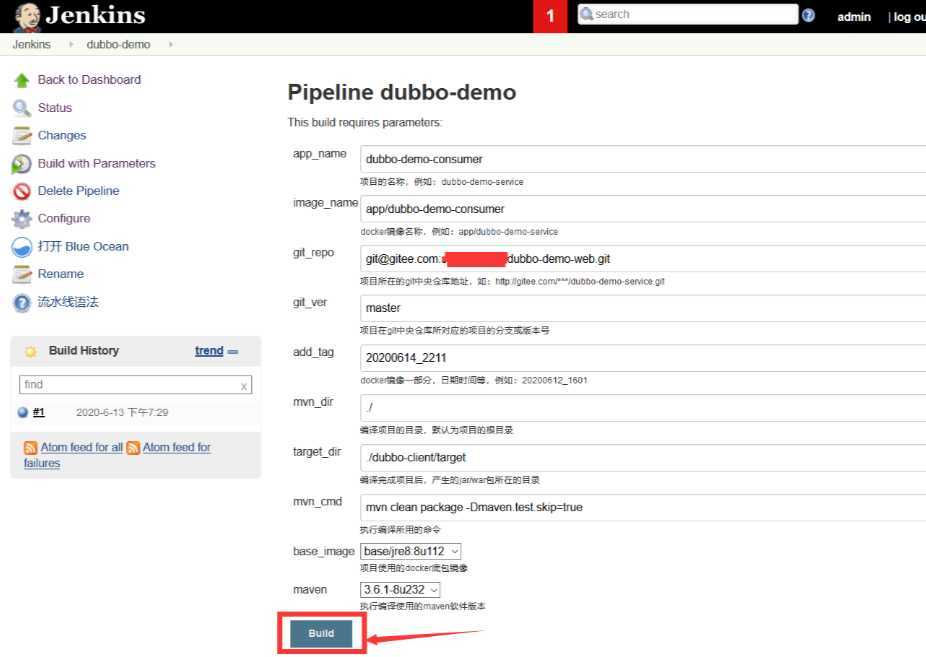The width and height of the screenshot is (926, 657).
Task: Open the base_image dropdown
Action: (x=410, y=551)
